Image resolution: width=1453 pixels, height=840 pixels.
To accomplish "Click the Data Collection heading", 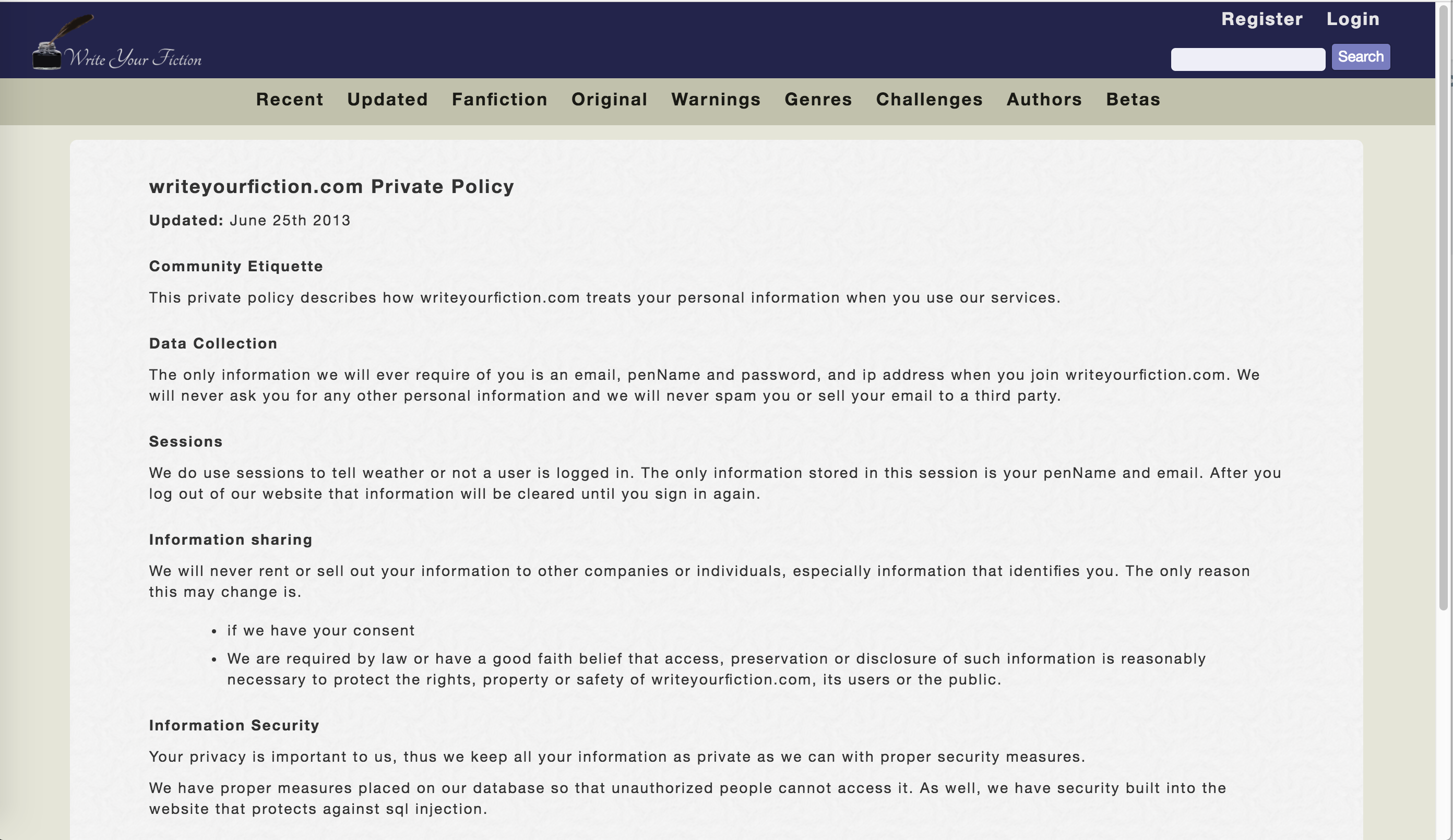I will point(213,344).
